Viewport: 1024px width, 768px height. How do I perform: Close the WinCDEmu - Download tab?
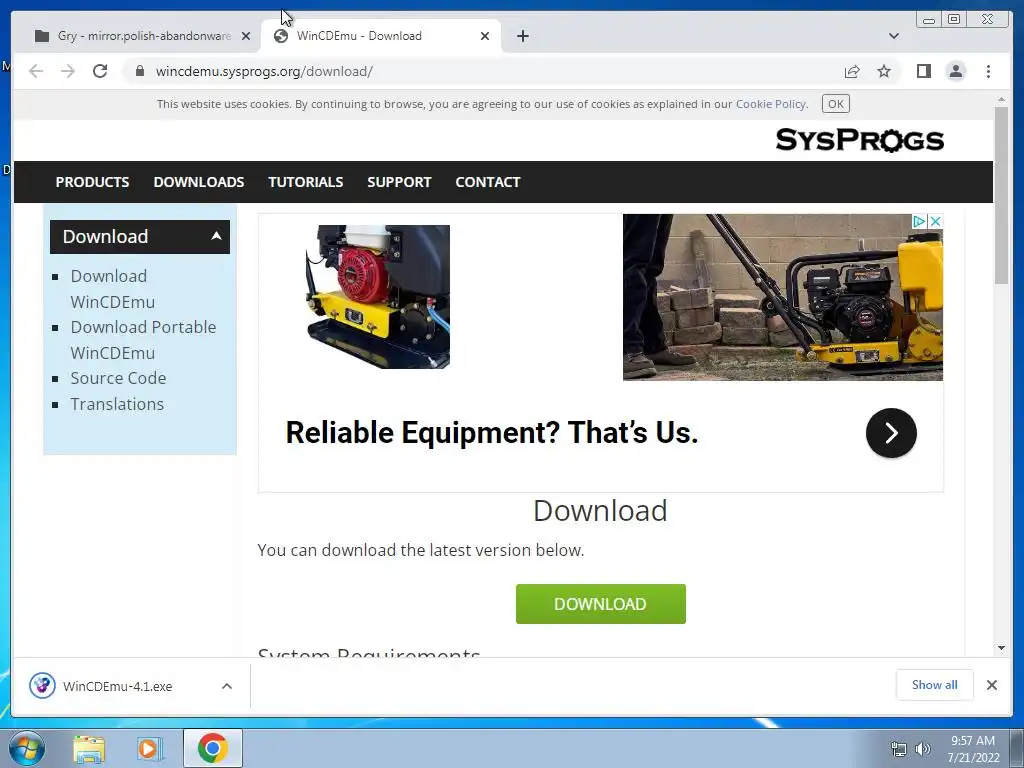tap(485, 36)
